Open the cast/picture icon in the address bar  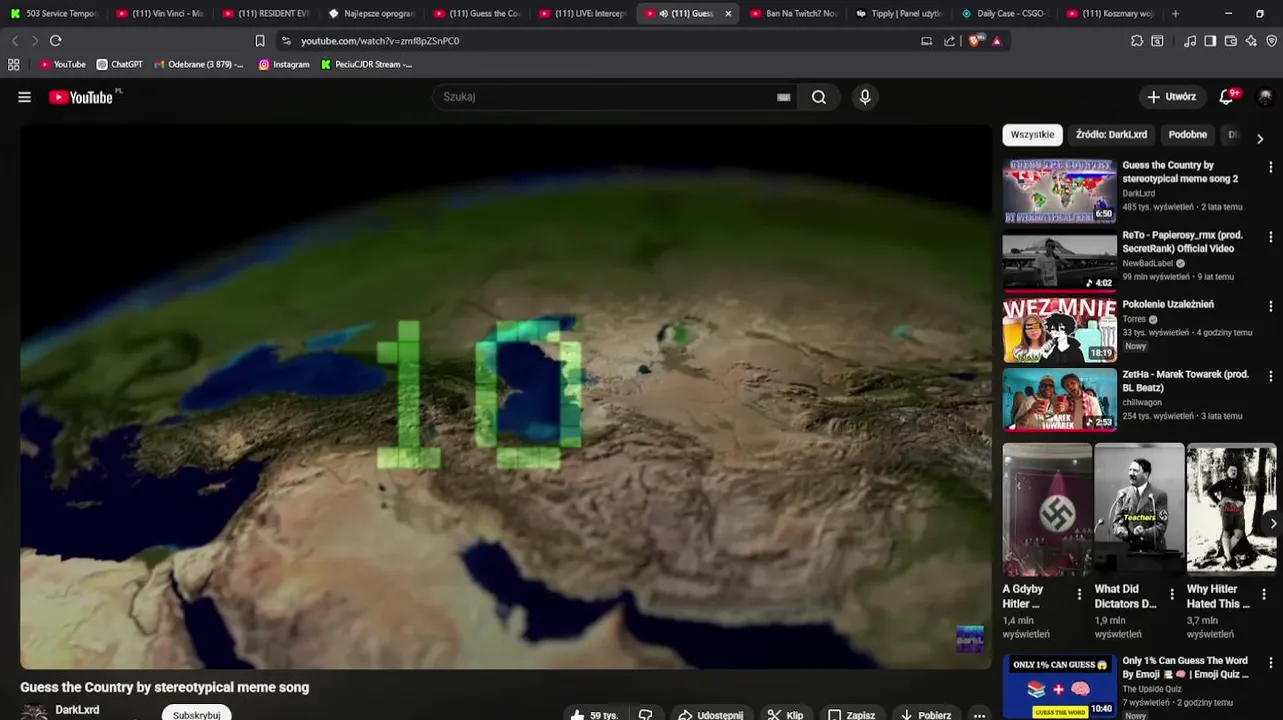coord(926,41)
